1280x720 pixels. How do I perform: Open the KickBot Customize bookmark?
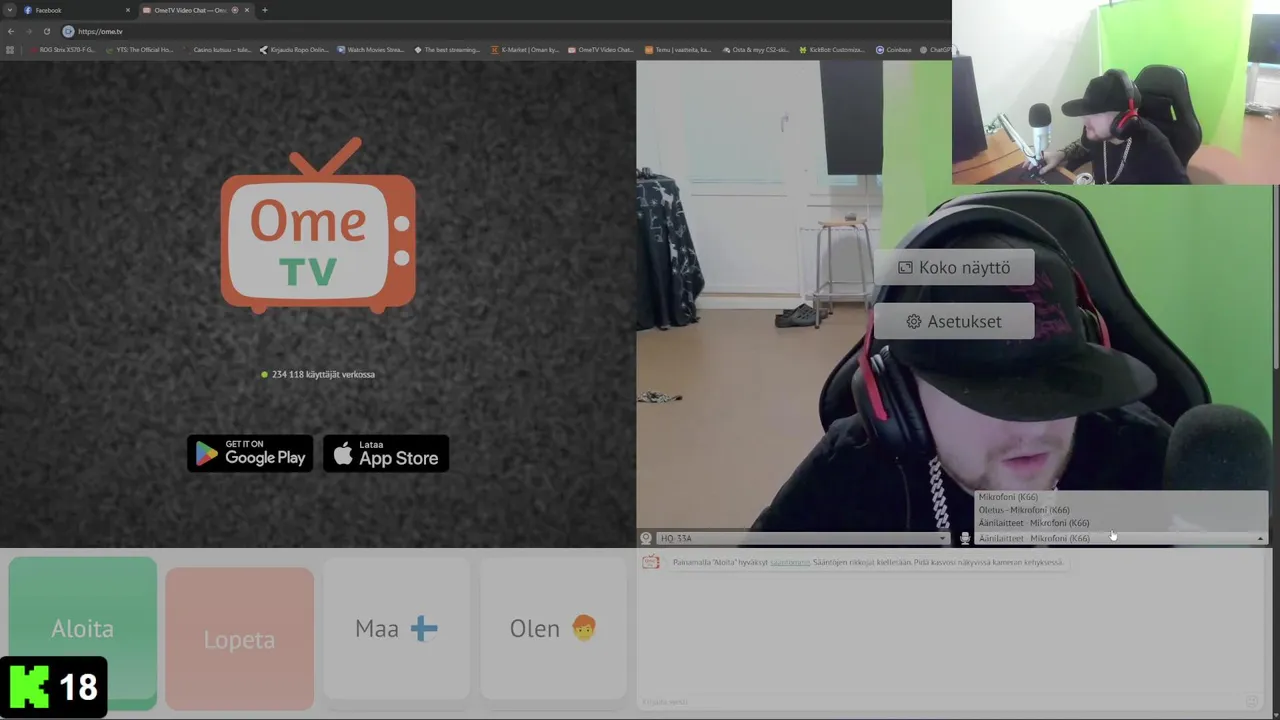[x=832, y=49]
